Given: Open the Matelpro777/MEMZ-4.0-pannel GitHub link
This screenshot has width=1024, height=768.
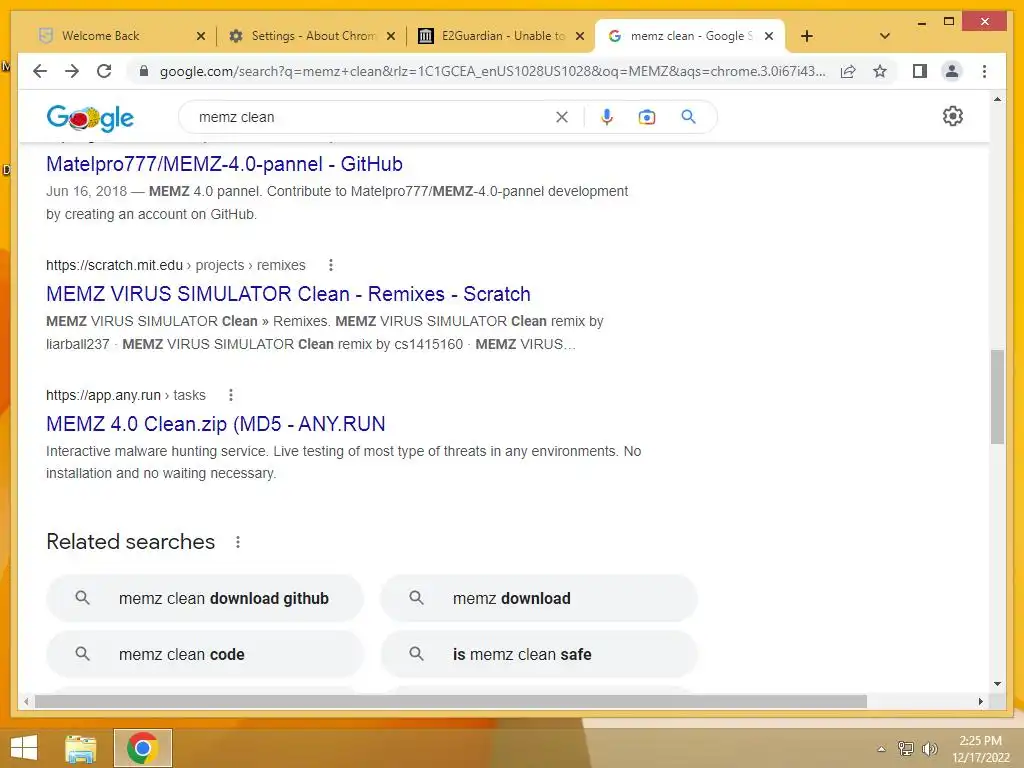Looking at the screenshot, I should click(224, 164).
